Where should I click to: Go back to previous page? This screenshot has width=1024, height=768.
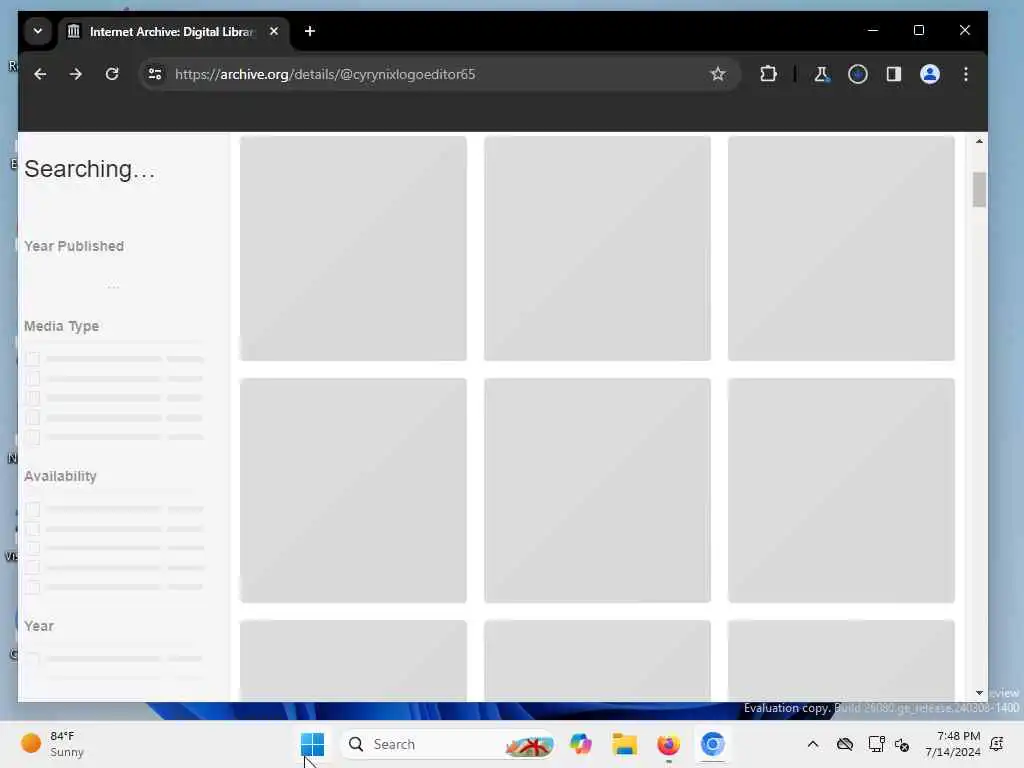tap(40, 74)
